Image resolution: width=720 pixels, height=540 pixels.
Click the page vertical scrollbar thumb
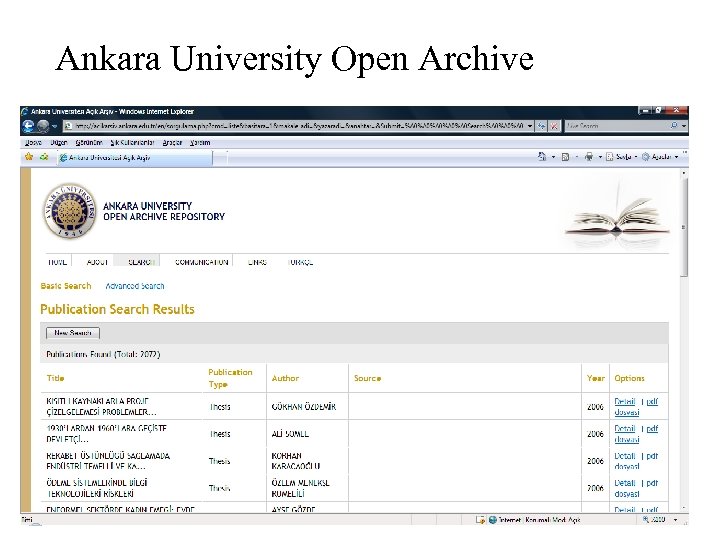[x=684, y=227]
